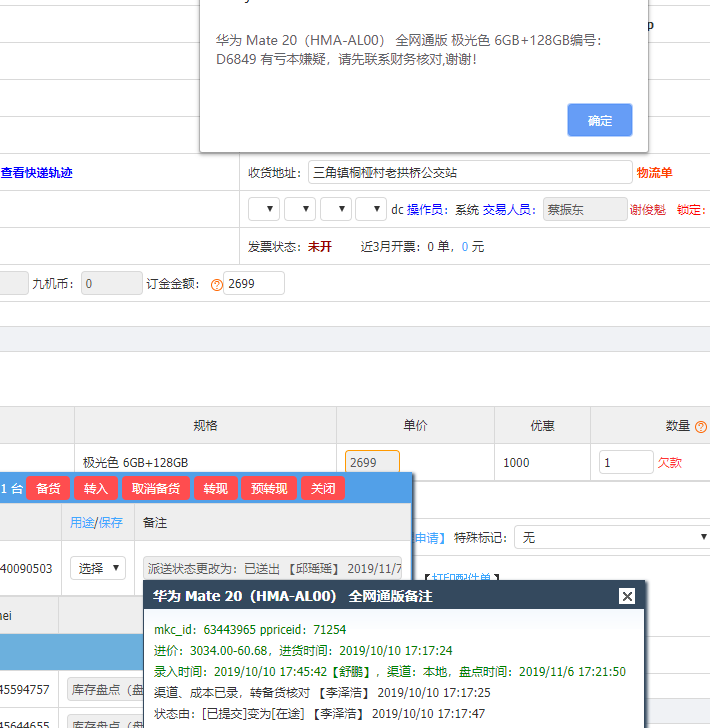Click the 单价 2699 input field

(372, 462)
